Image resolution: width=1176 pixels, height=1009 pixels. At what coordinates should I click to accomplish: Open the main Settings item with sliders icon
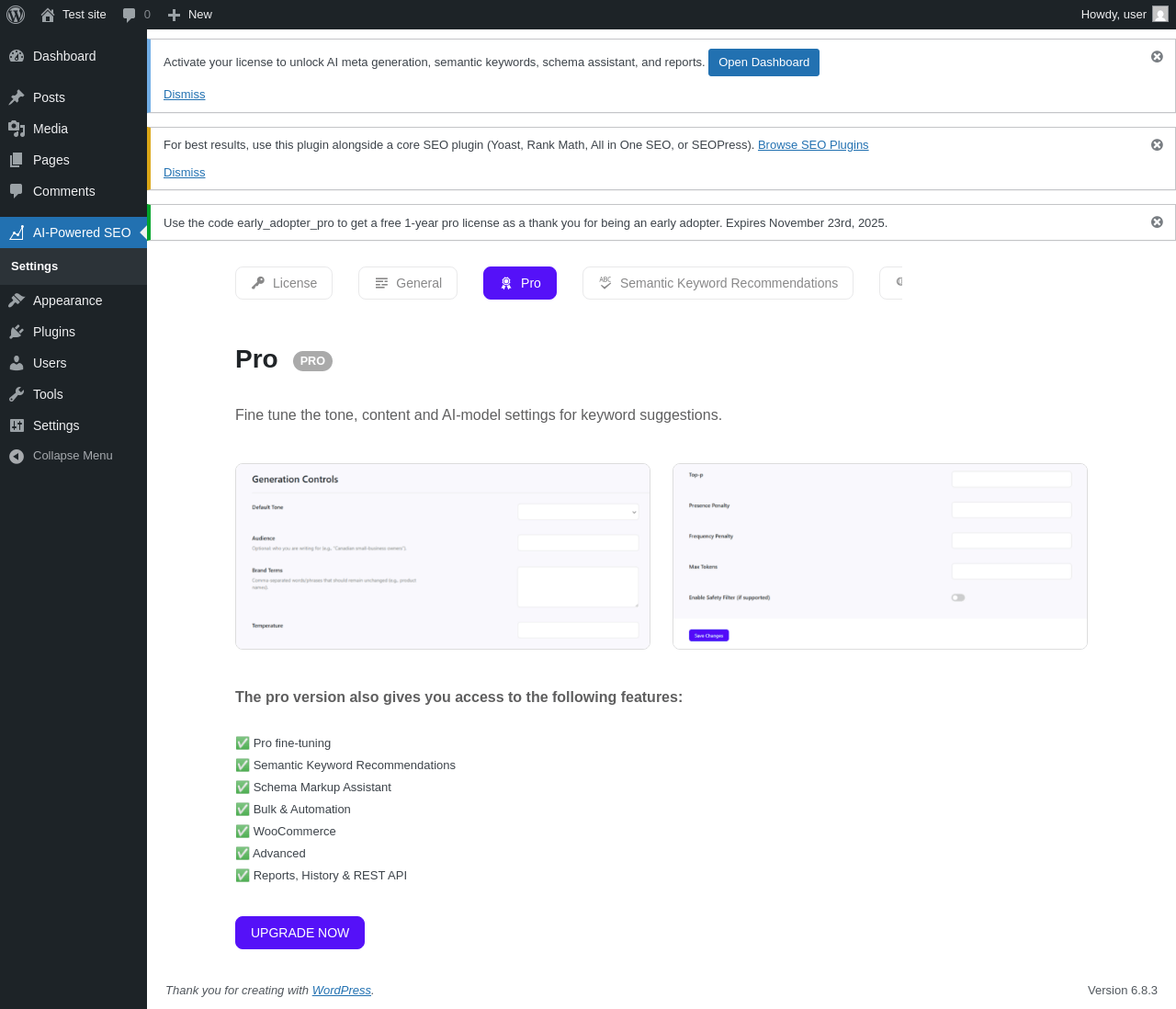[x=73, y=425]
